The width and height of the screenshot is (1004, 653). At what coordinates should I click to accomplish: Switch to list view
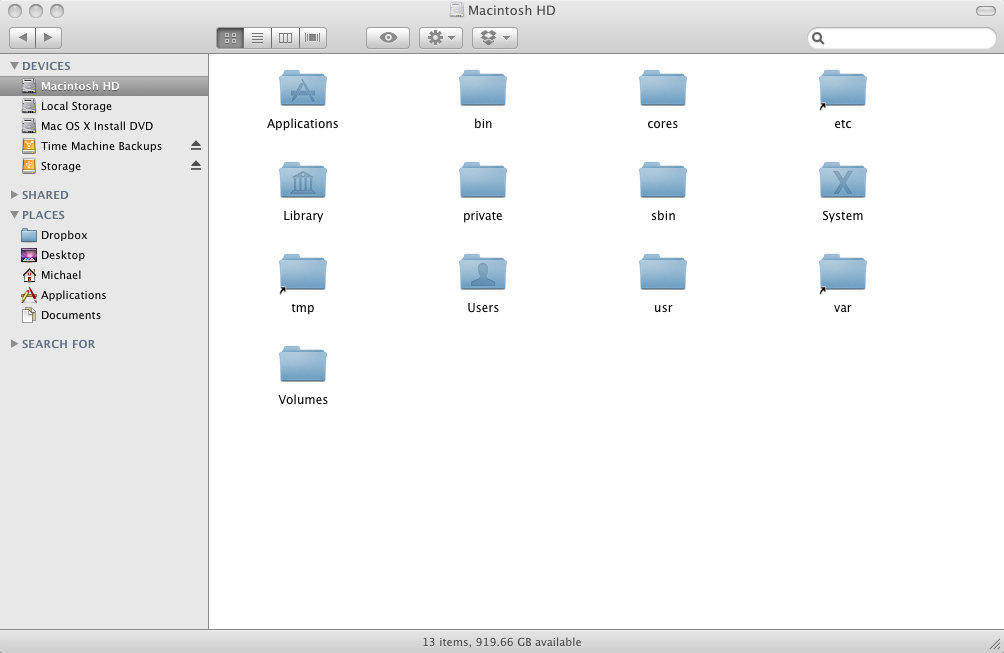point(257,37)
